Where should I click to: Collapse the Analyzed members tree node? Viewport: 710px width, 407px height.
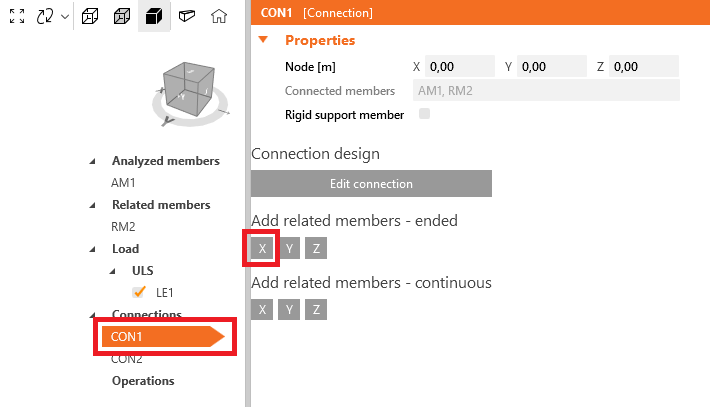pyautogui.click(x=94, y=161)
